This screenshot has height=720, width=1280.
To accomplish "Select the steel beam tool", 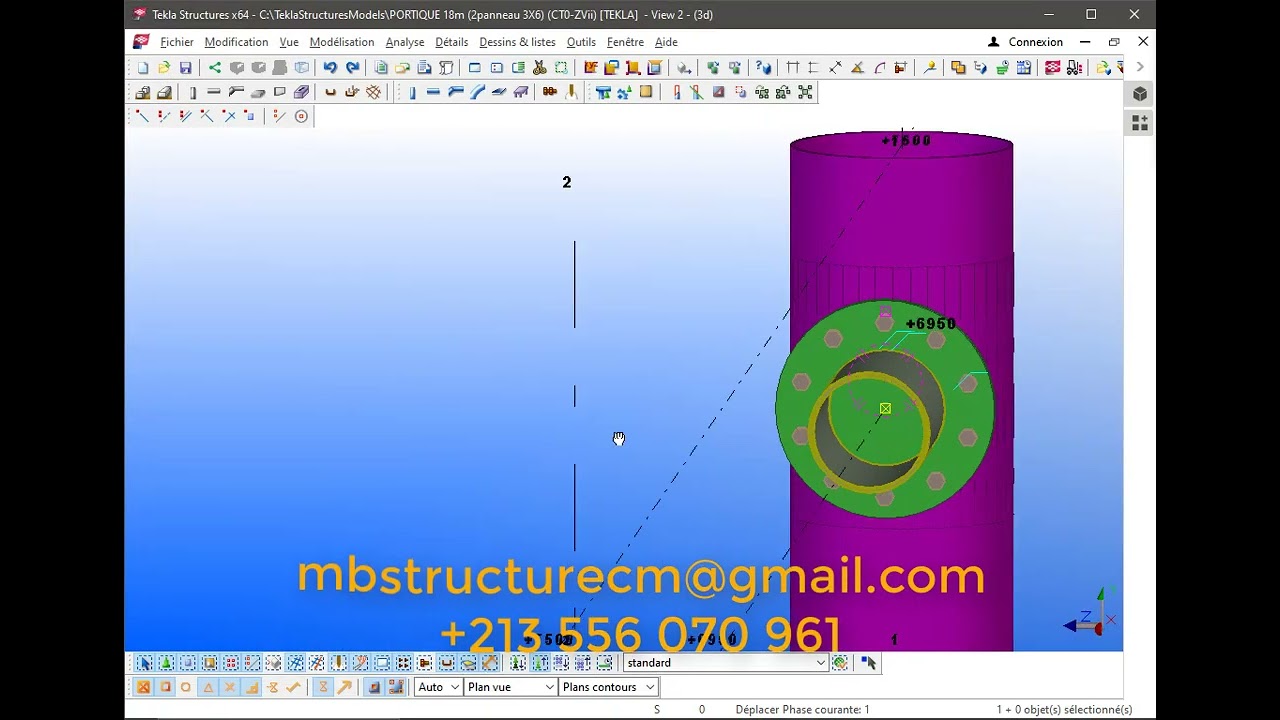I will pyautogui.click(x=433, y=92).
